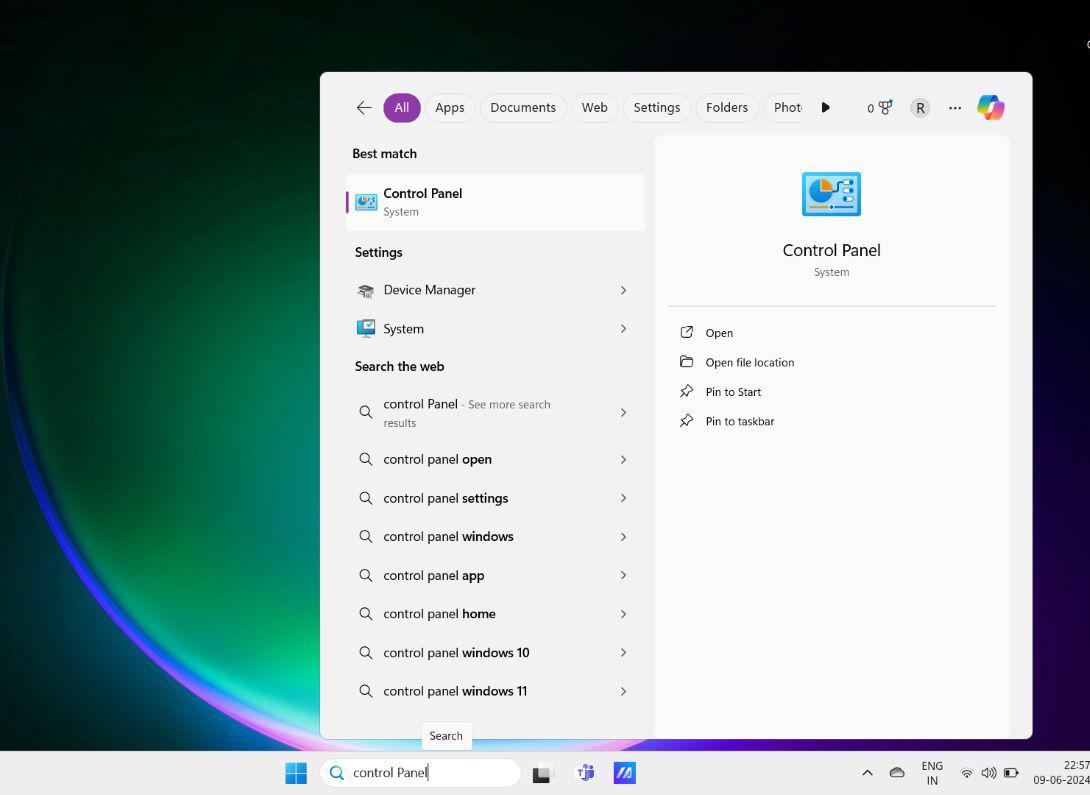1090x795 pixels.
Task: Expand chevron beside control panel app
Action: pos(624,575)
